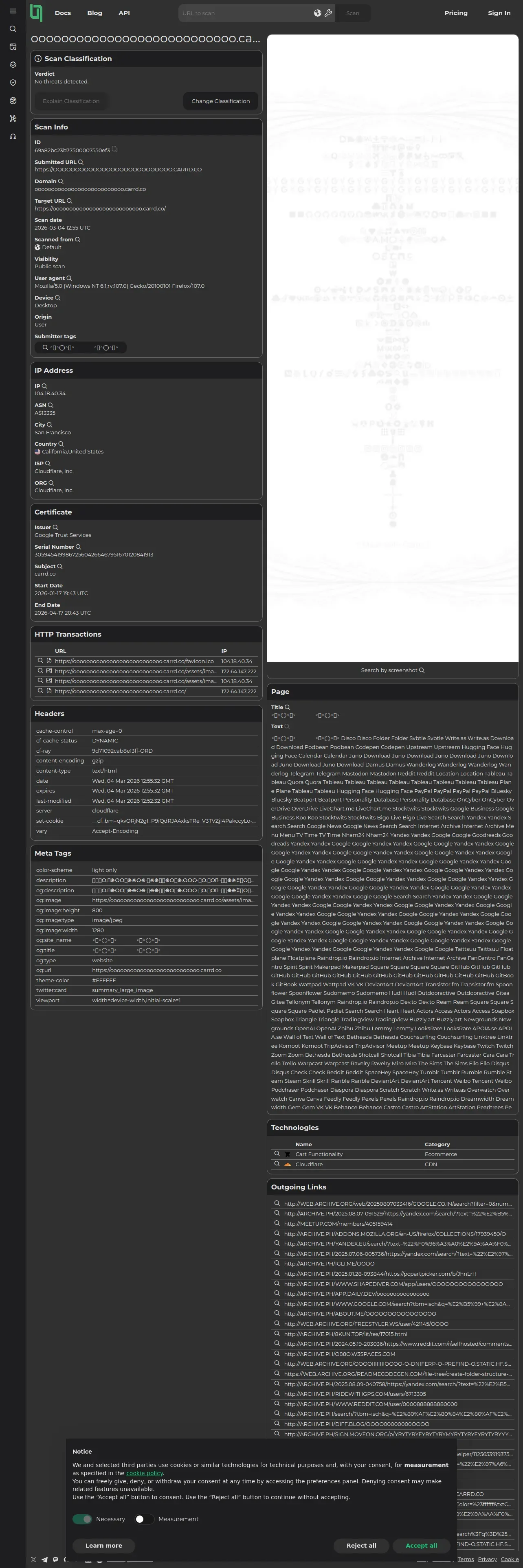Viewport: 523px width, 1568px height.
Task: Search by Submitted URL magnifier icon
Action: 80,162
